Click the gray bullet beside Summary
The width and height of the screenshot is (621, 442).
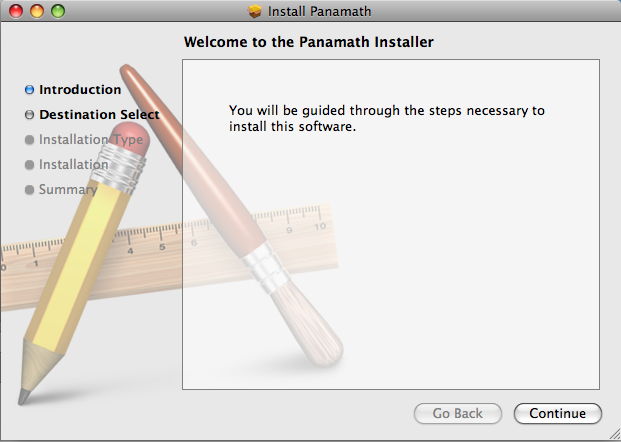29,189
